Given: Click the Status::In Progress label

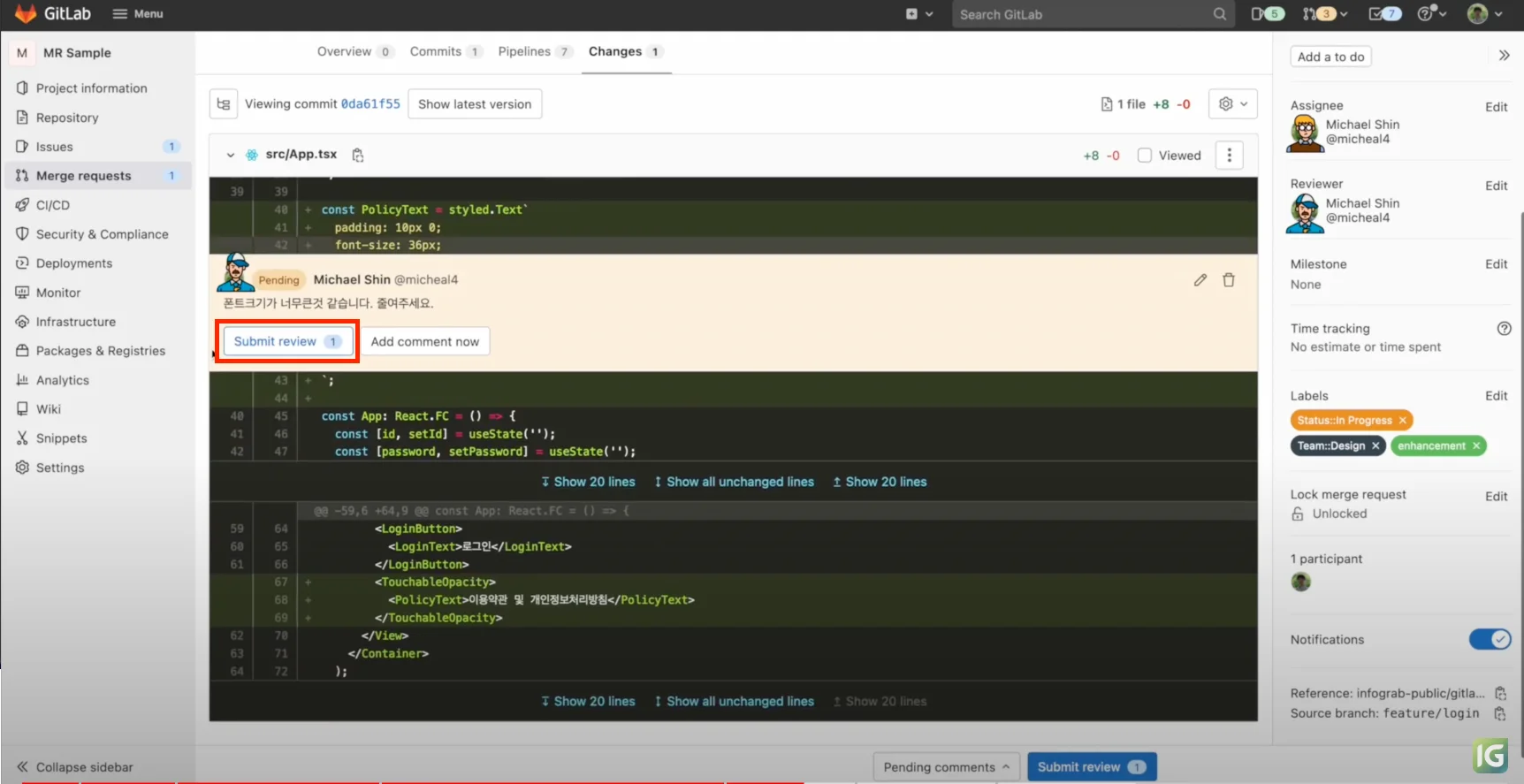Looking at the screenshot, I should pyautogui.click(x=1344, y=421).
